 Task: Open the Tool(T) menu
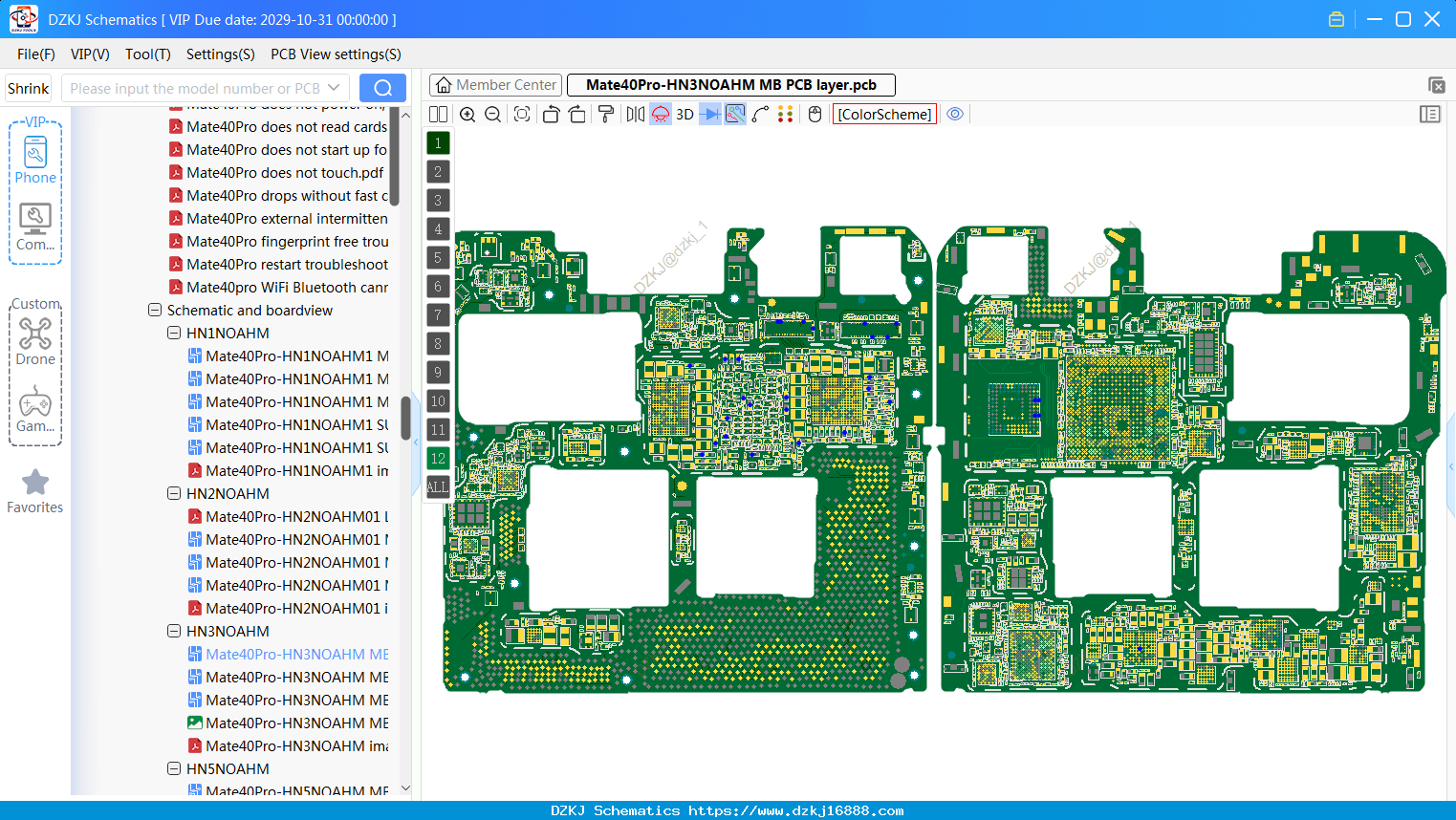pyautogui.click(x=148, y=54)
